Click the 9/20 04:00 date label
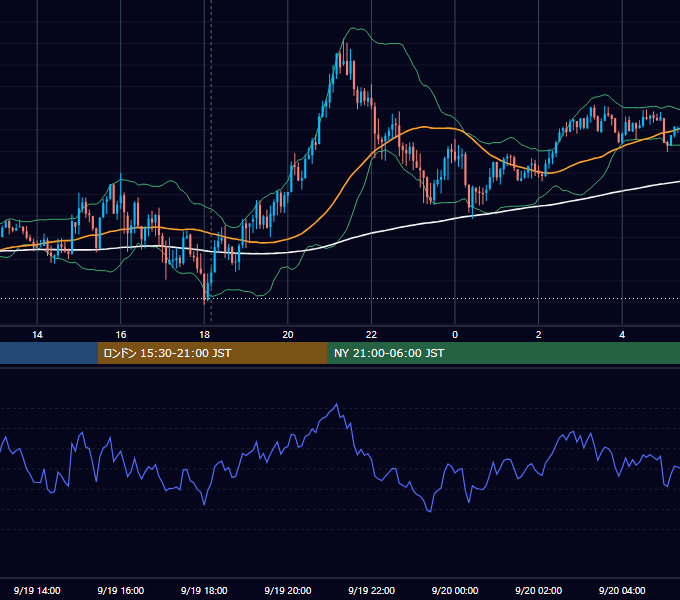Viewport: 680px width, 600px height. coord(622,590)
